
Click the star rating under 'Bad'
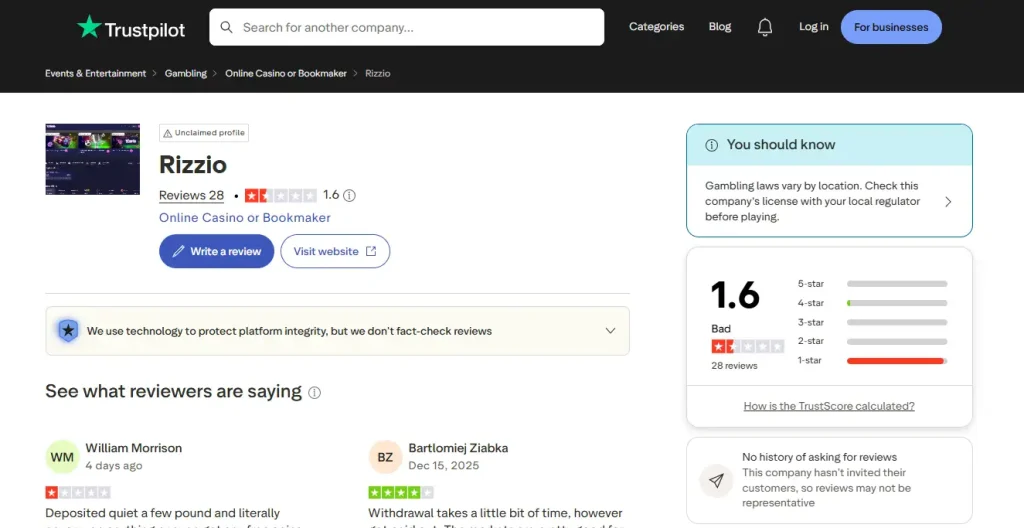748,346
